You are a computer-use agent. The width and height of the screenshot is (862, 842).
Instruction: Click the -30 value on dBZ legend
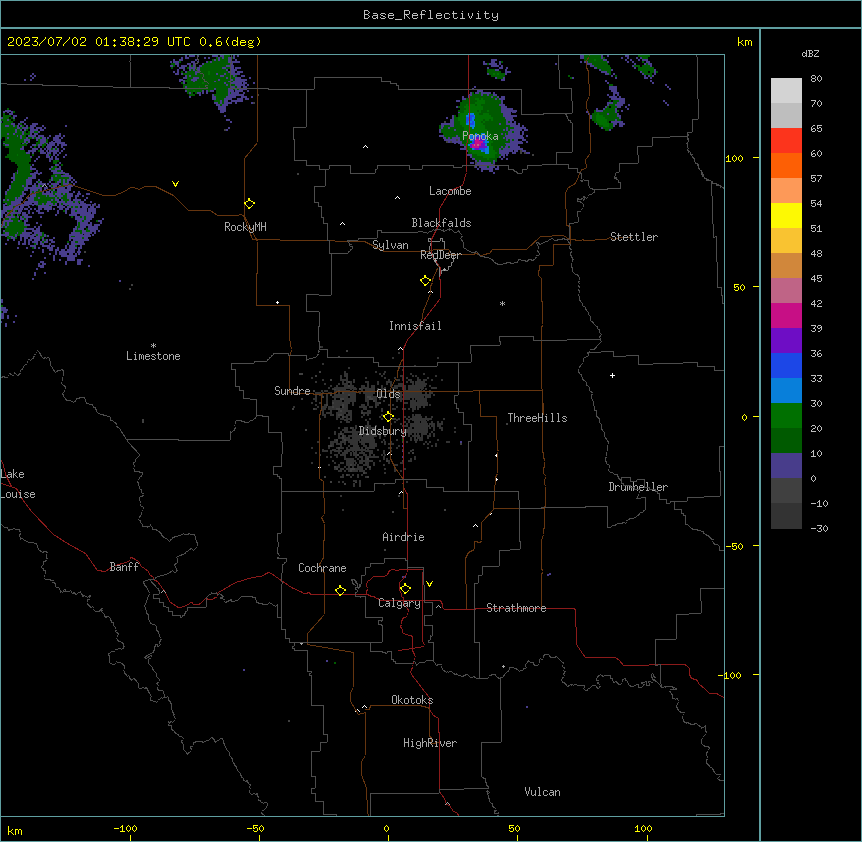click(819, 528)
